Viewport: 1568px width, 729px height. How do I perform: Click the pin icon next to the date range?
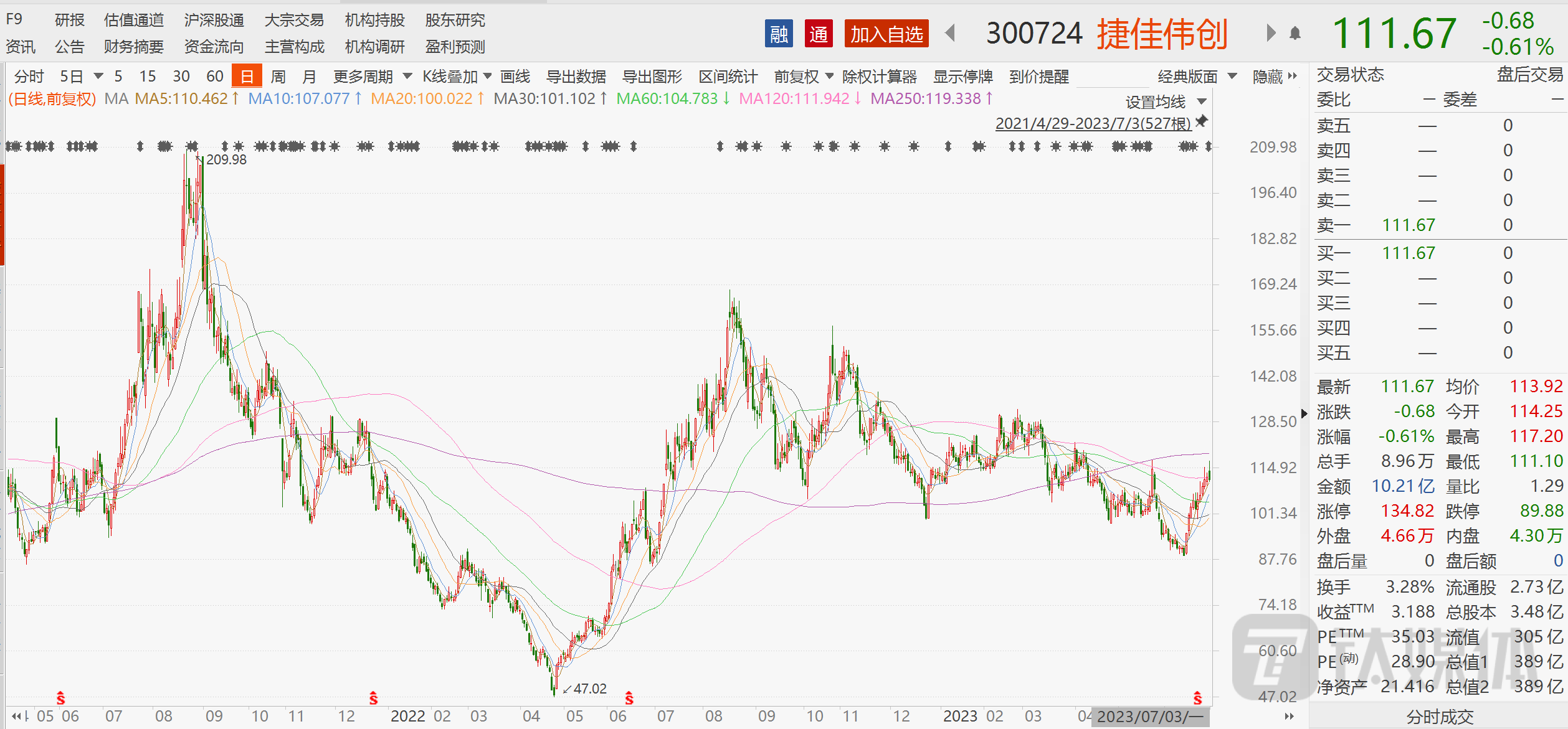point(1202,121)
